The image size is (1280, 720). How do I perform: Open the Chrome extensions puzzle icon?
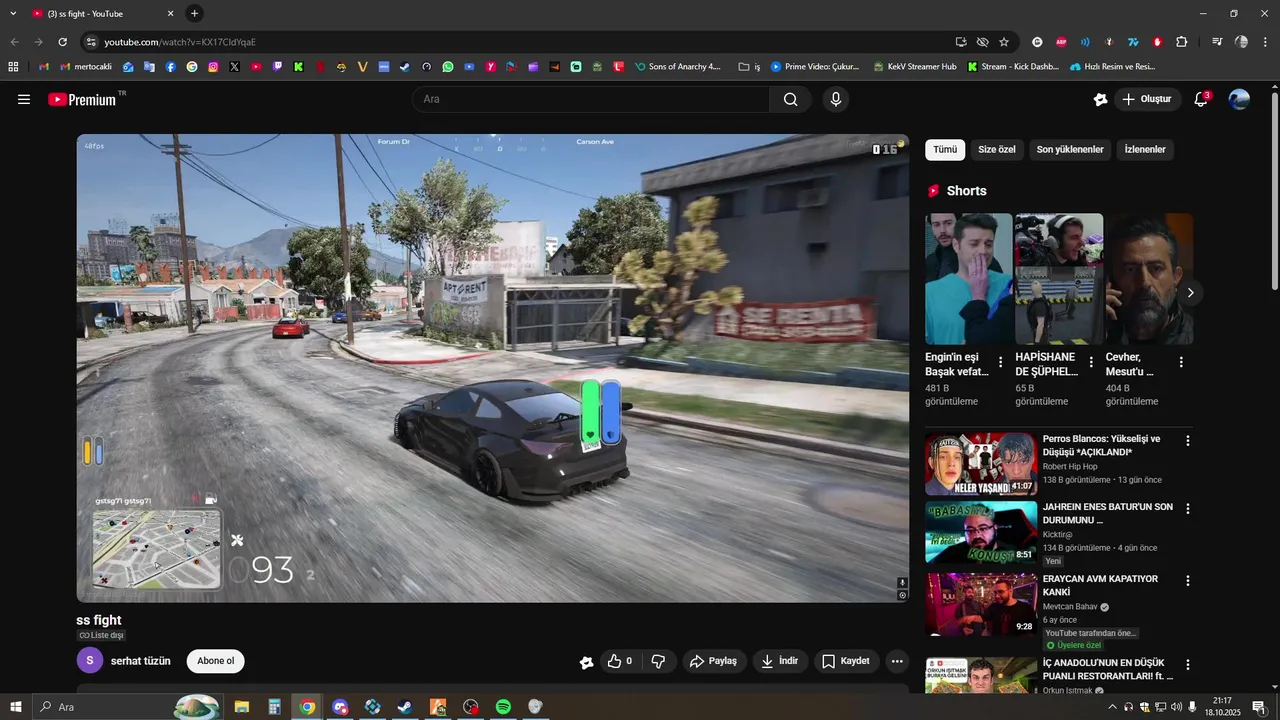[x=1181, y=42]
